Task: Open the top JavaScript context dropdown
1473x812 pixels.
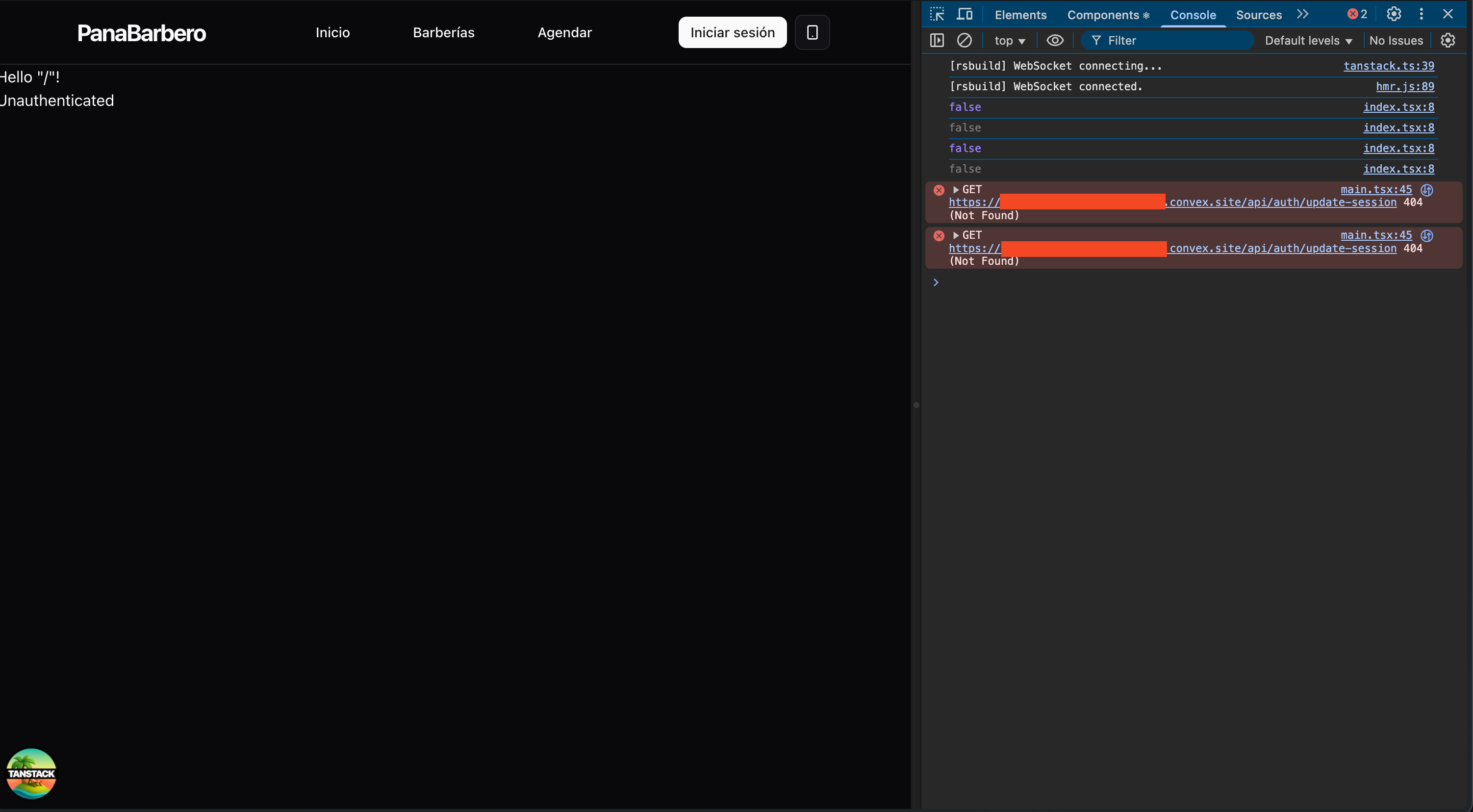Action: 1009,41
